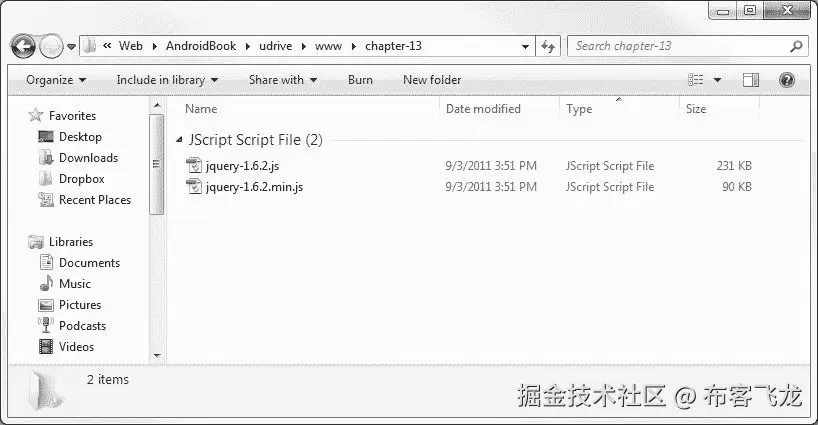This screenshot has height=425, width=818.
Task: Open Music library
Action: tap(75, 284)
